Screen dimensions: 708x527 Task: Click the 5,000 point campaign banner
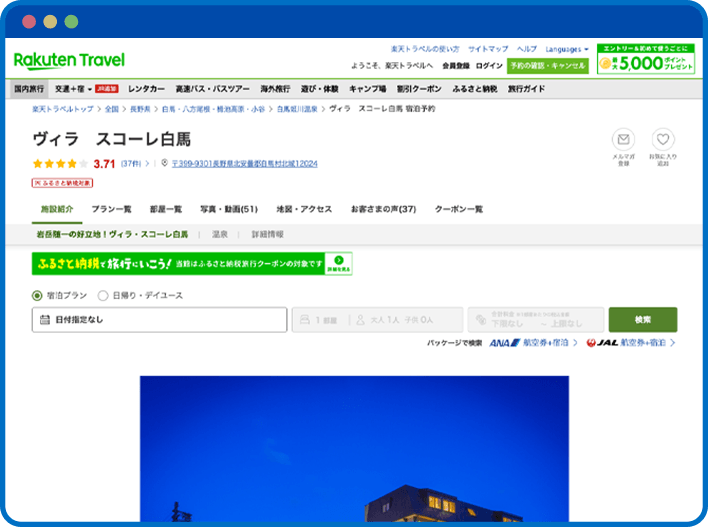point(646,59)
